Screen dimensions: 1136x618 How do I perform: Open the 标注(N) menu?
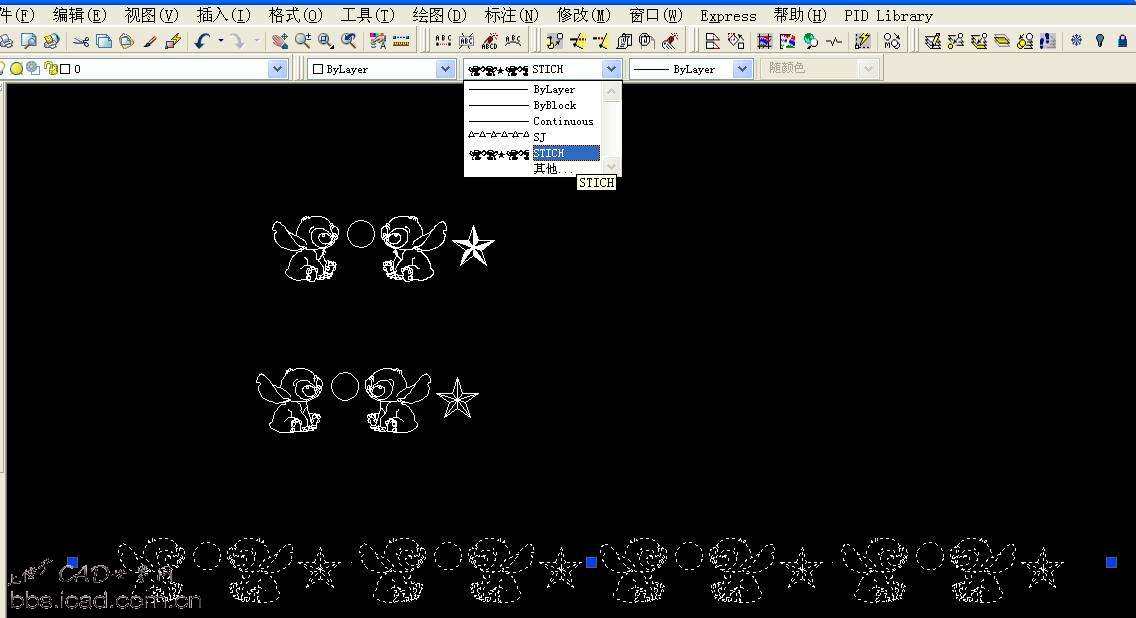point(511,15)
